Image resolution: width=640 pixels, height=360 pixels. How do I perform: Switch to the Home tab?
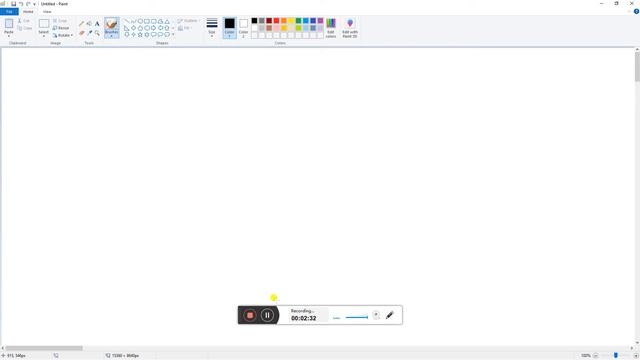tap(28, 11)
